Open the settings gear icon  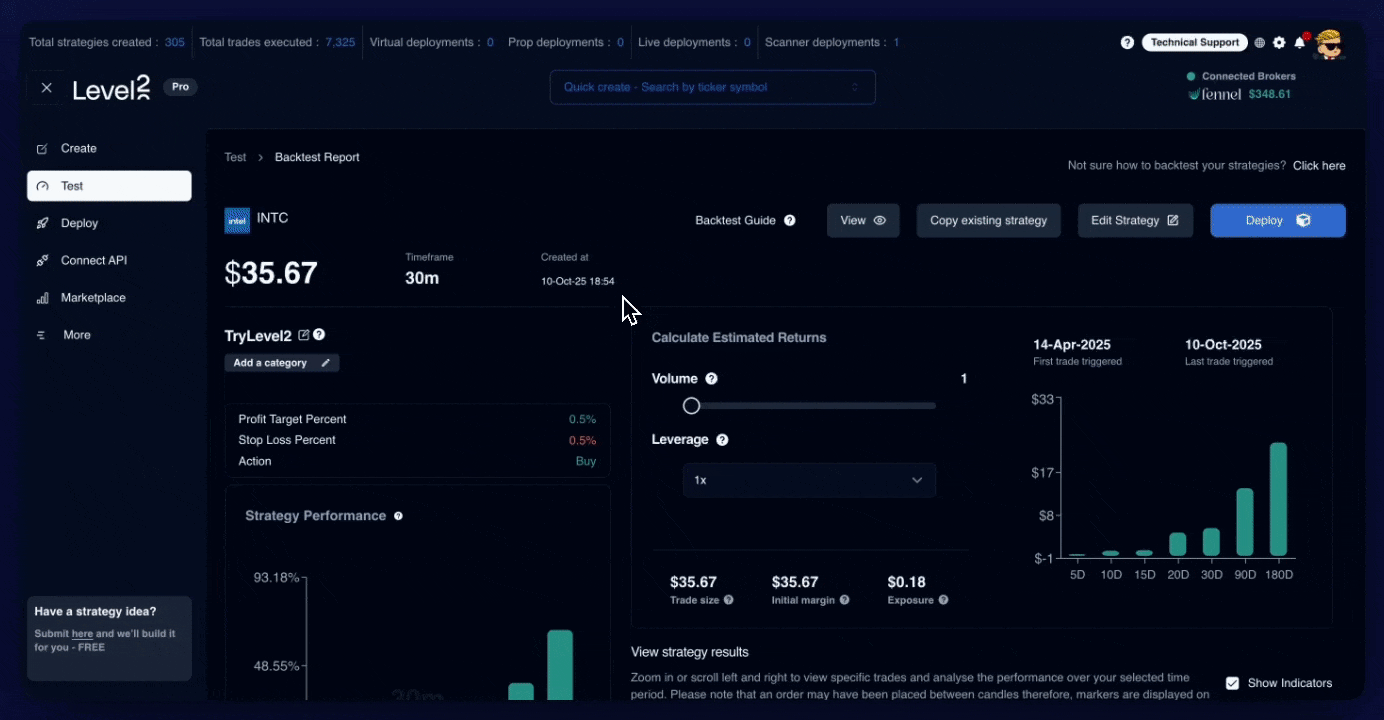(1279, 43)
